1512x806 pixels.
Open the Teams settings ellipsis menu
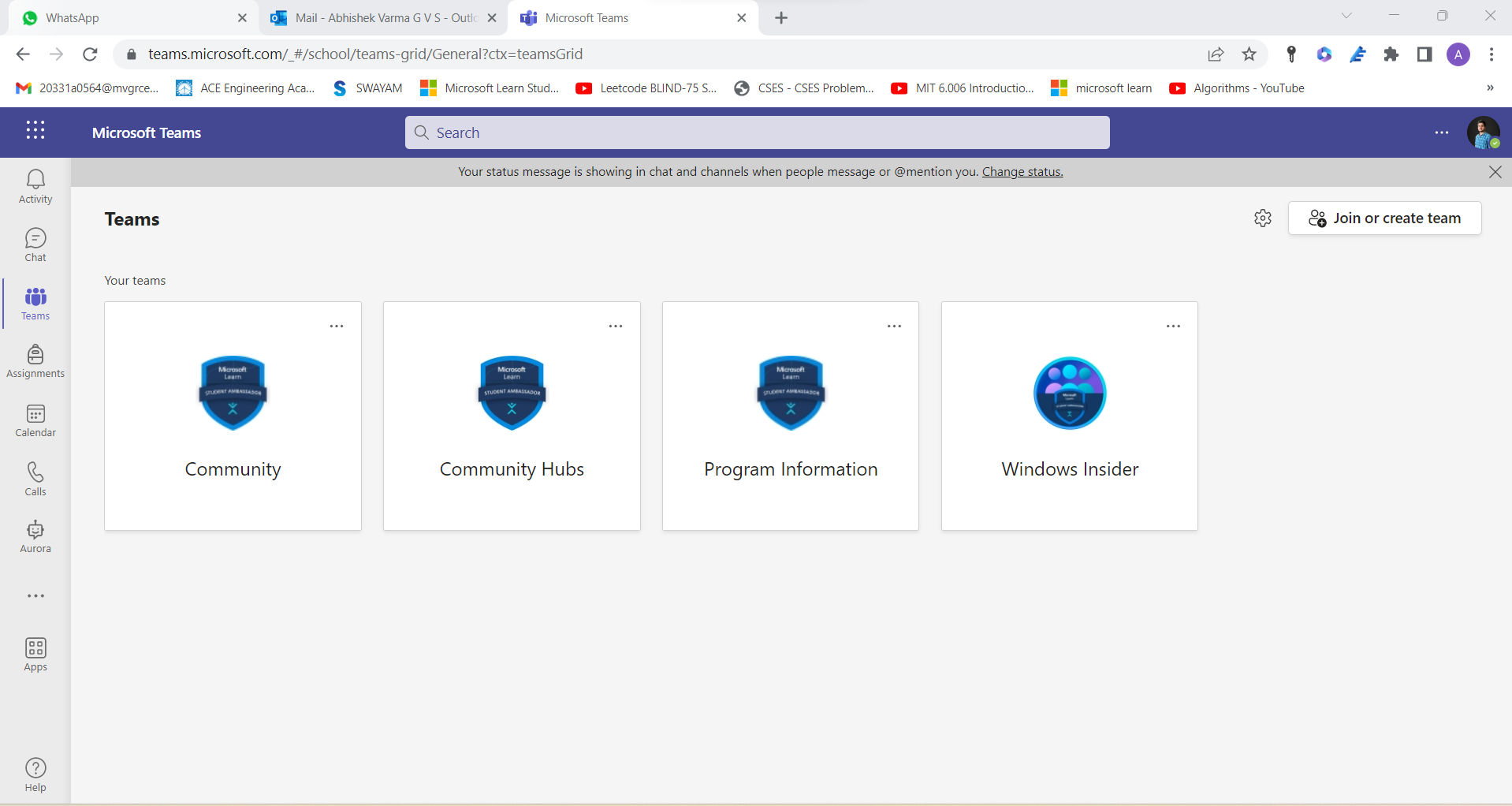1442,132
